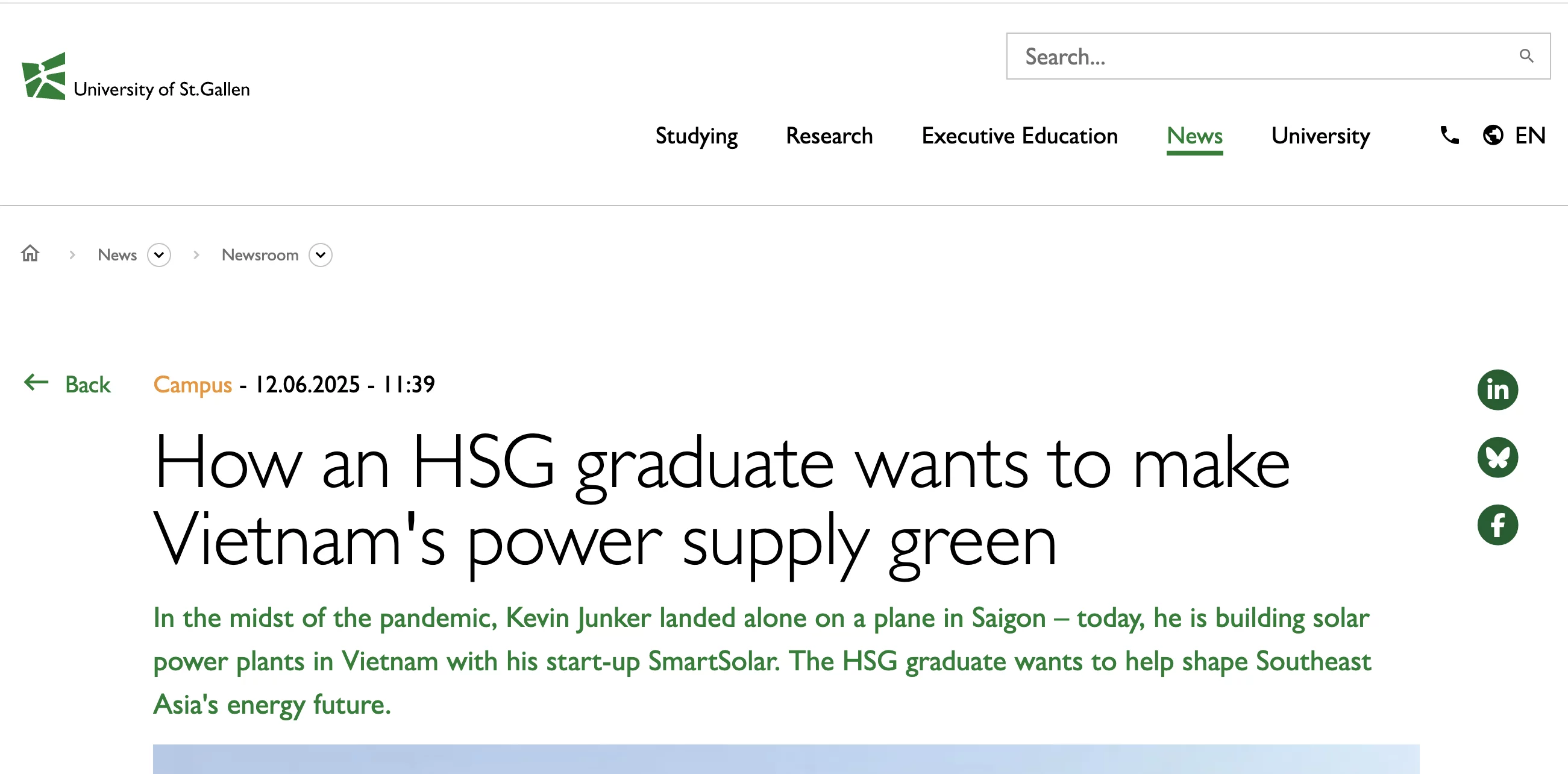
Task: Expand the Newsroom breadcrumb dropdown
Action: click(320, 255)
